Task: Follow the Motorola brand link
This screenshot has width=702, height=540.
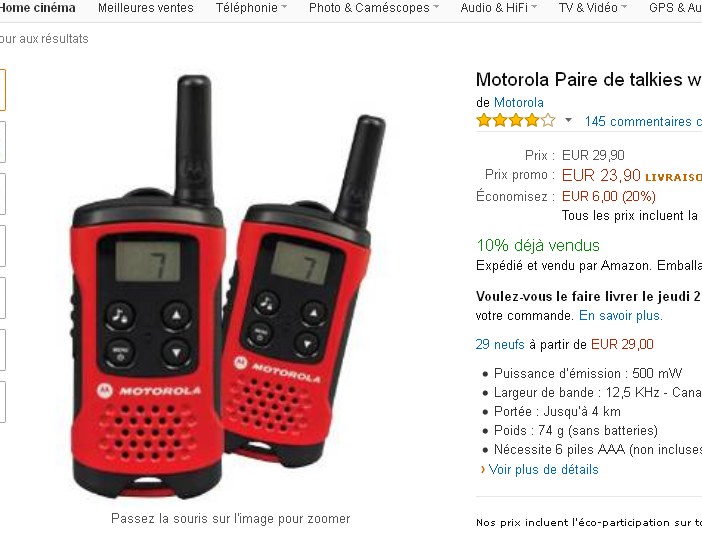Action: pyautogui.click(x=518, y=103)
